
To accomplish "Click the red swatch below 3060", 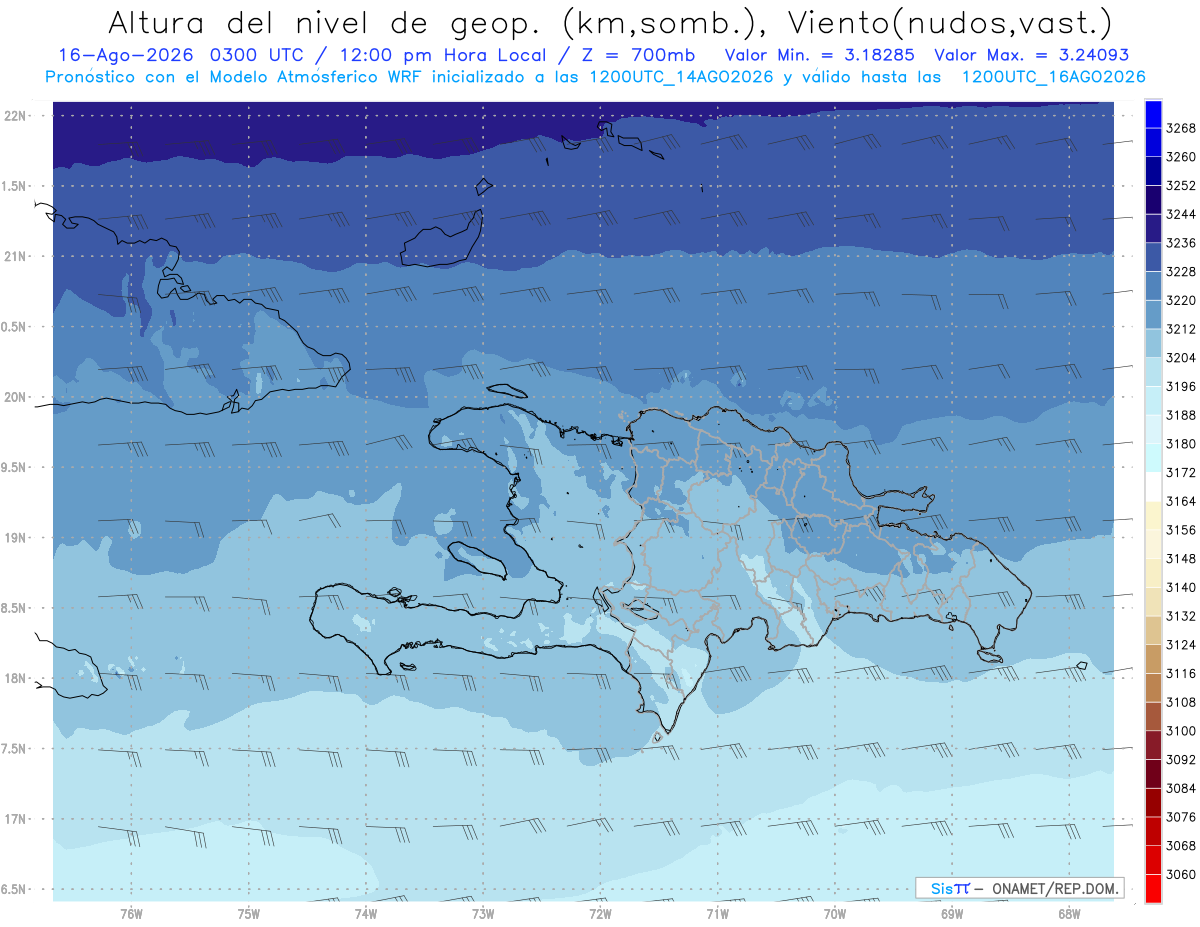I will click(x=1153, y=888).
